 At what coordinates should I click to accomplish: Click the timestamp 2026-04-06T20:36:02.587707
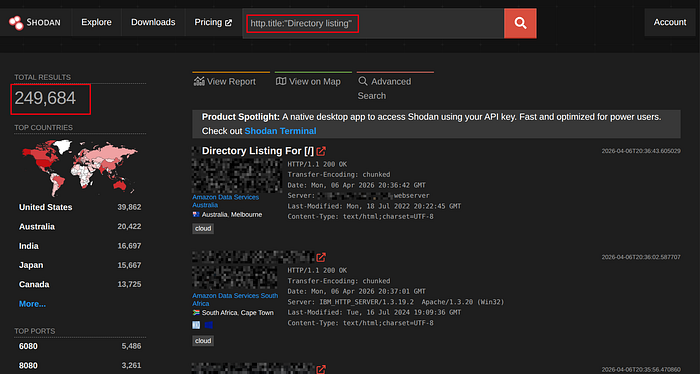pyautogui.click(x=641, y=258)
